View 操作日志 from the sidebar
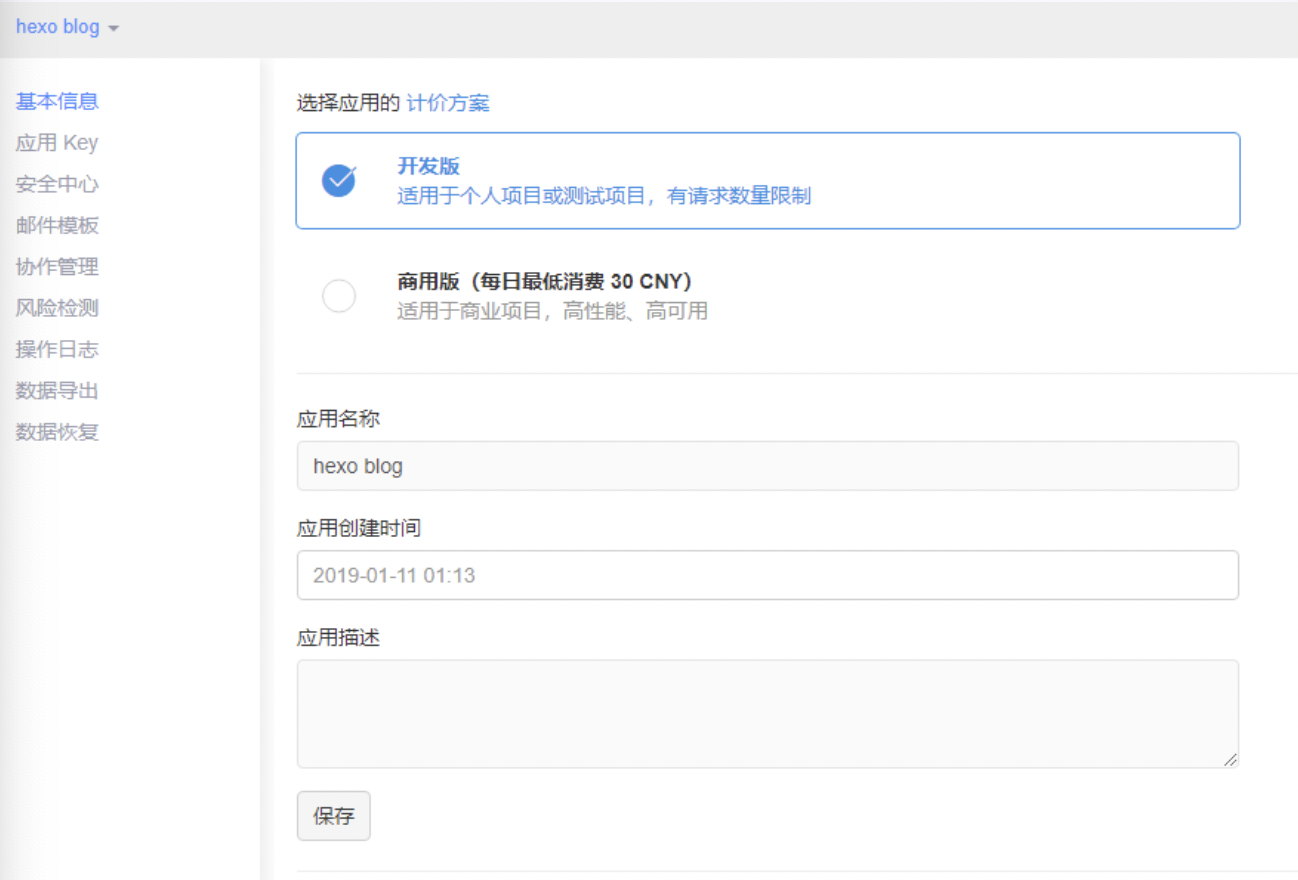This screenshot has height=880, width=1298. 57,349
